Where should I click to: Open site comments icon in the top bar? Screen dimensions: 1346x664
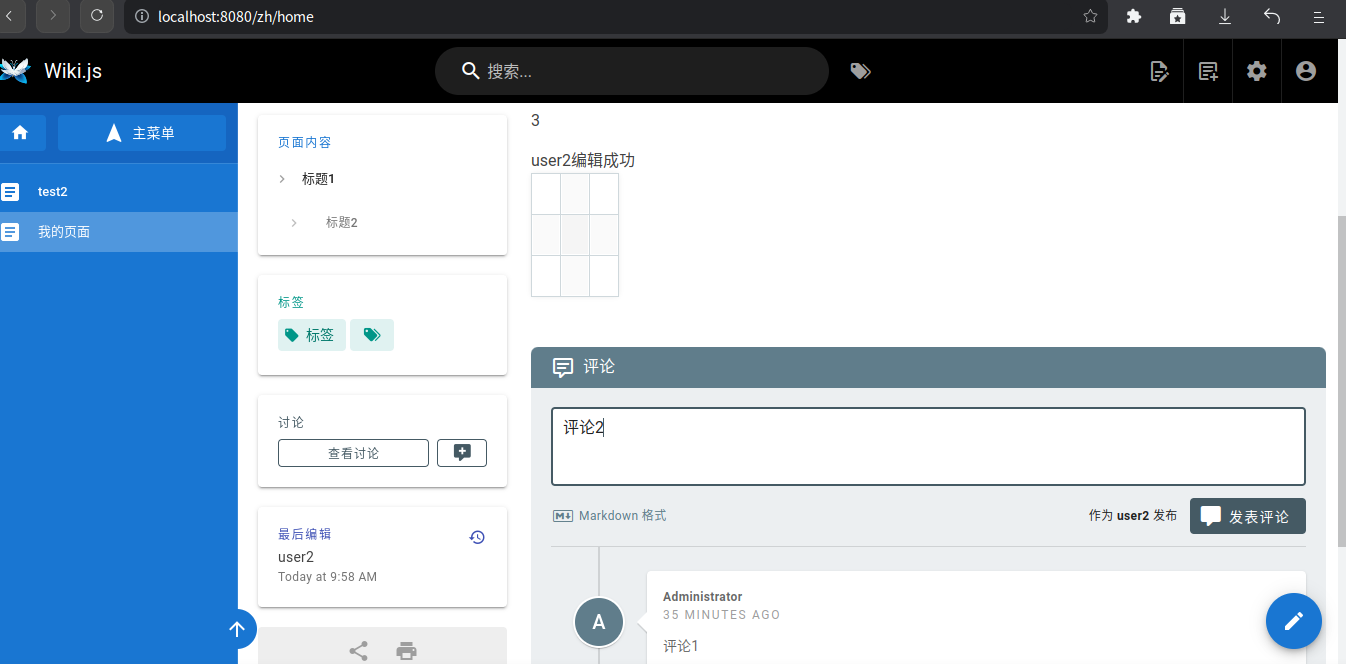1208,70
